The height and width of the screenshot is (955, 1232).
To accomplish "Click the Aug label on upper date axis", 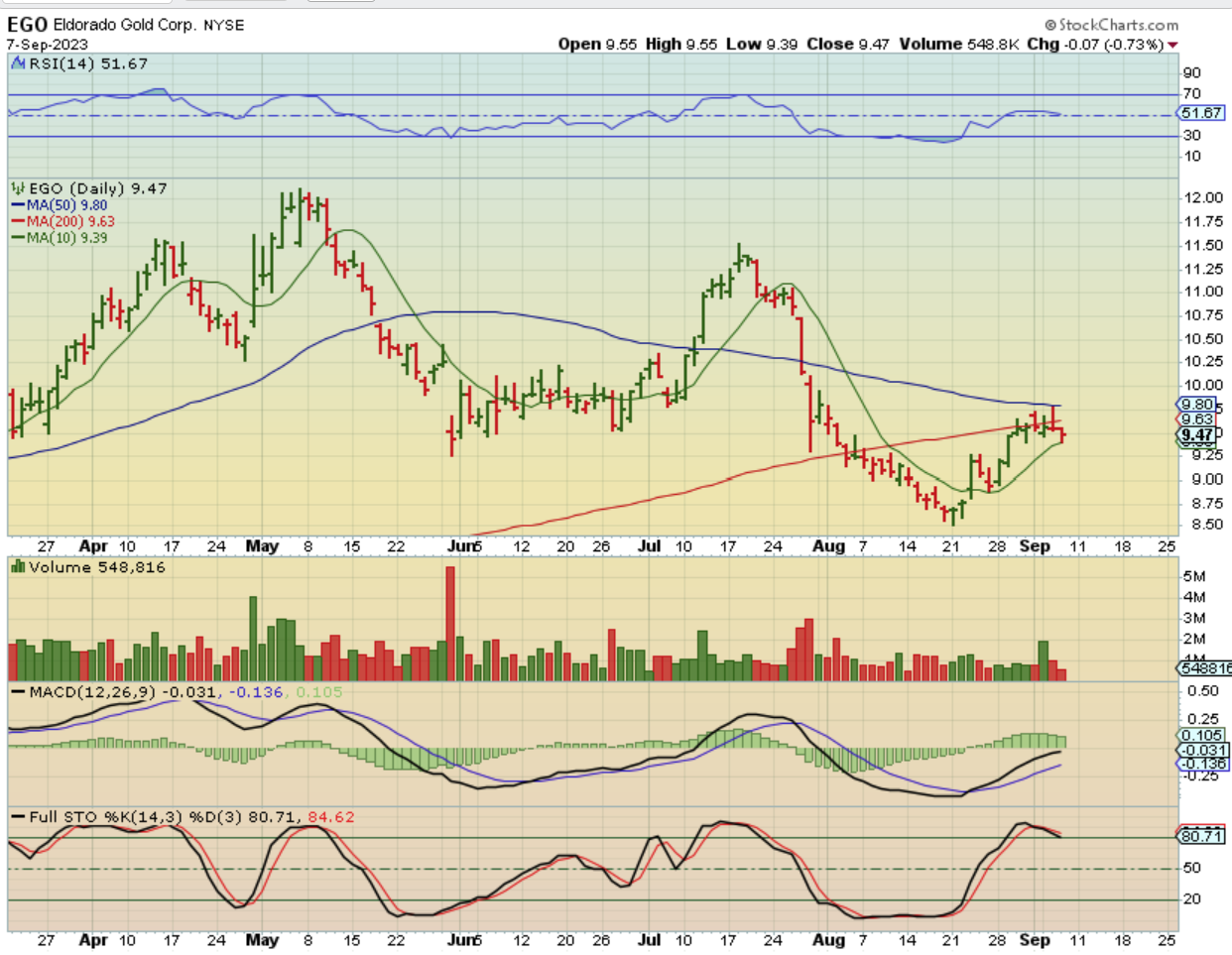I will (828, 546).
